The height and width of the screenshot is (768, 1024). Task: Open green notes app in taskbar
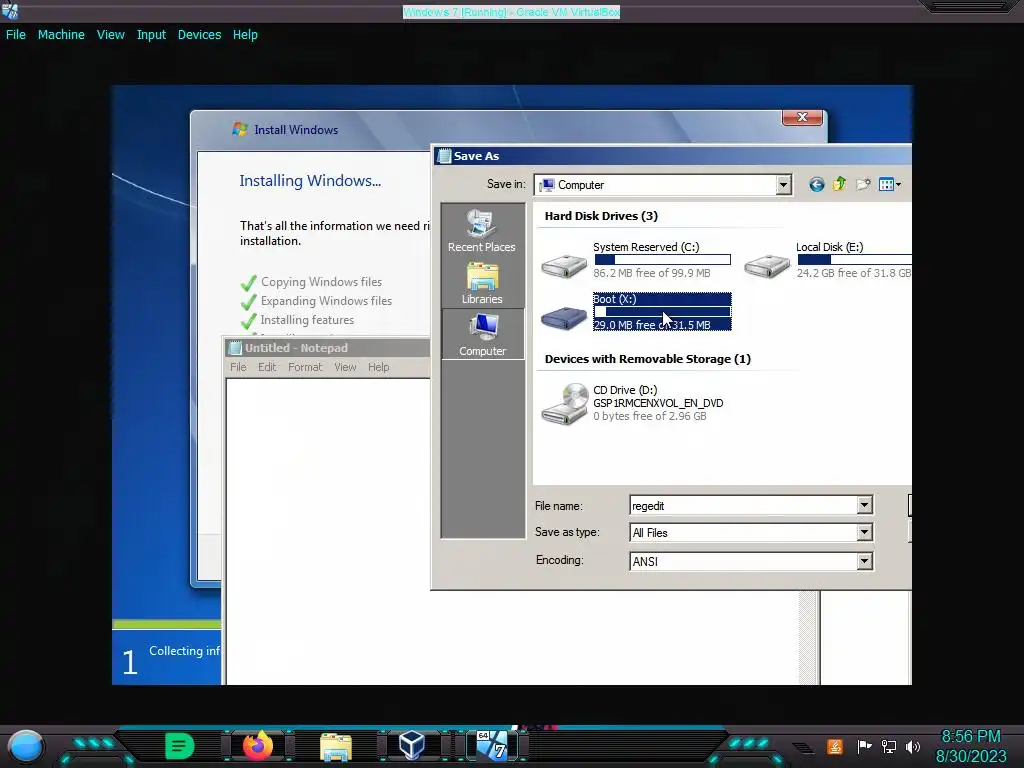[x=180, y=746]
